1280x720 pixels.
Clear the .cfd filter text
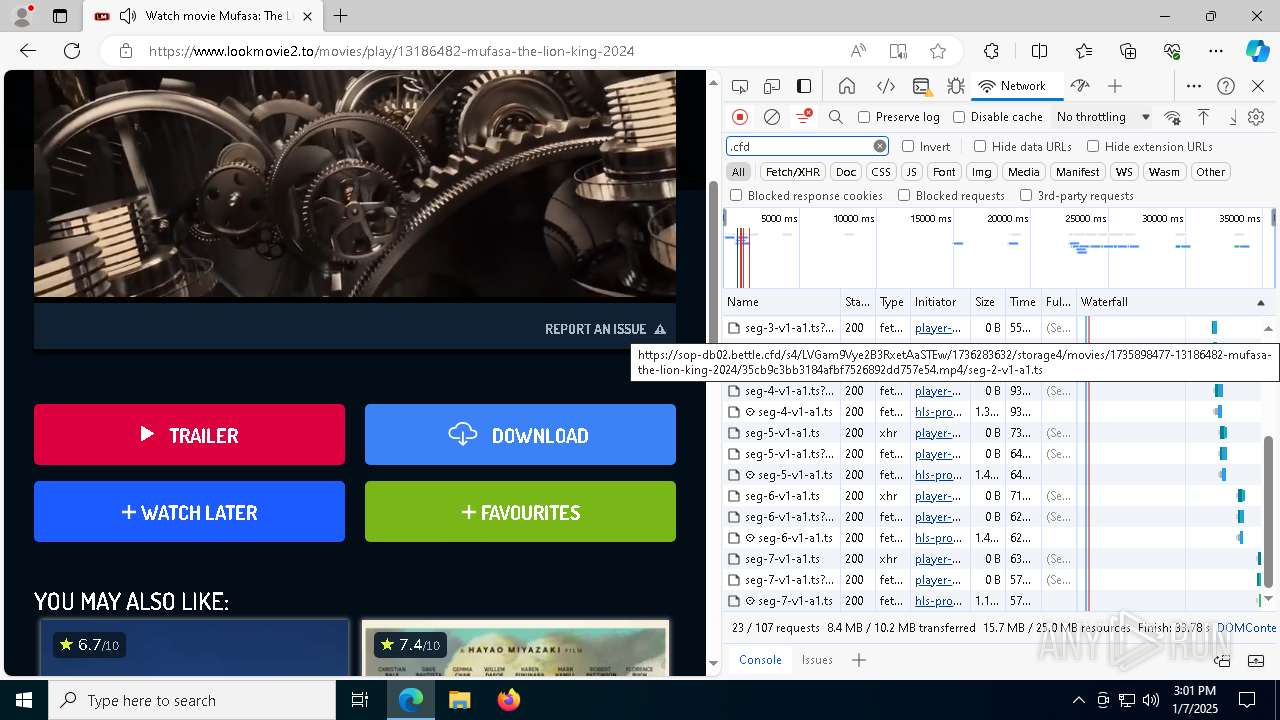(x=880, y=146)
